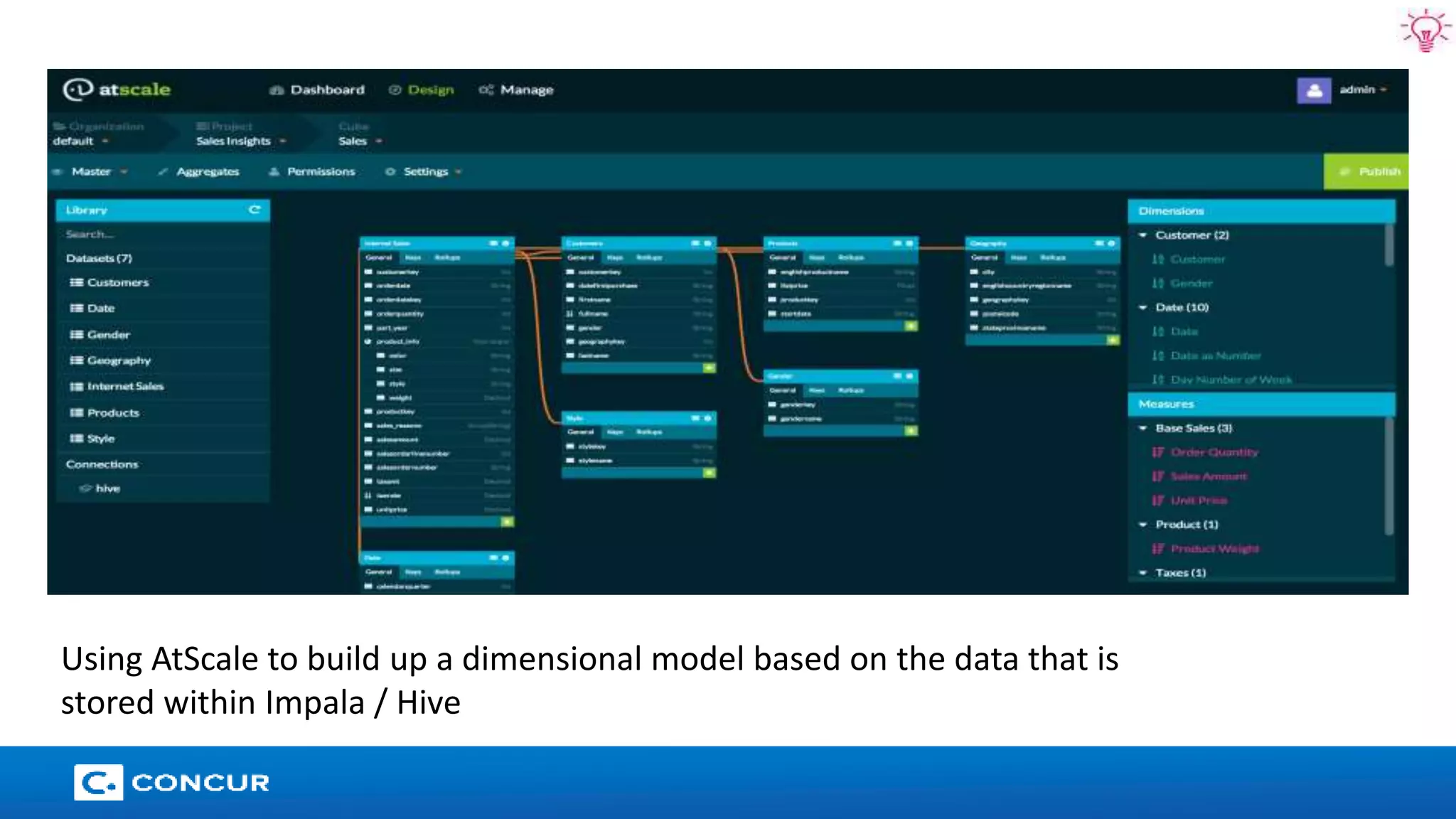Click green add button on Style table

[x=709, y=472]
